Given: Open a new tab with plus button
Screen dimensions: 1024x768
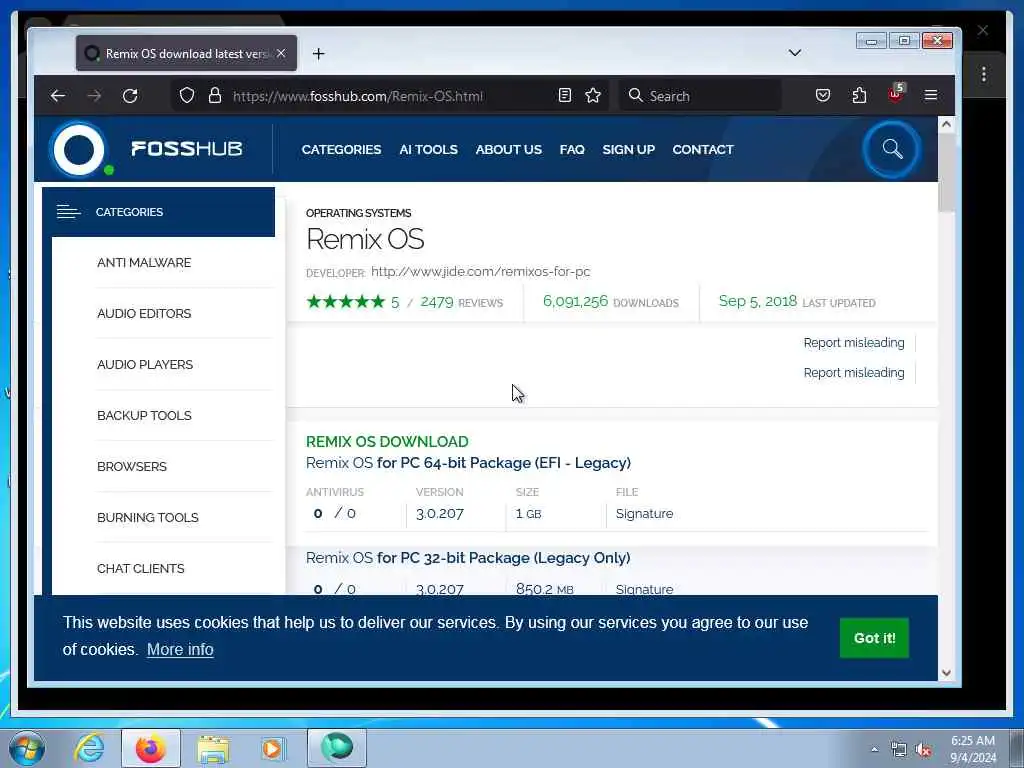Looking at the screenshot, I should (x=319, y=54).
